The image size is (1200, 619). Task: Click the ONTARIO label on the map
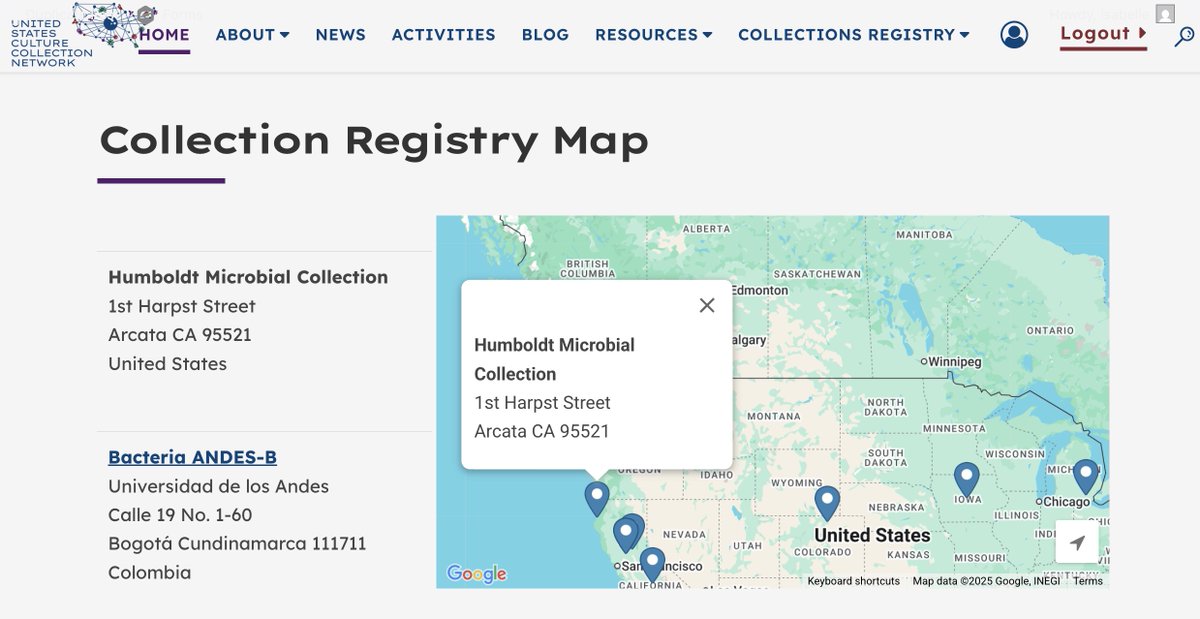(1050, 330)
